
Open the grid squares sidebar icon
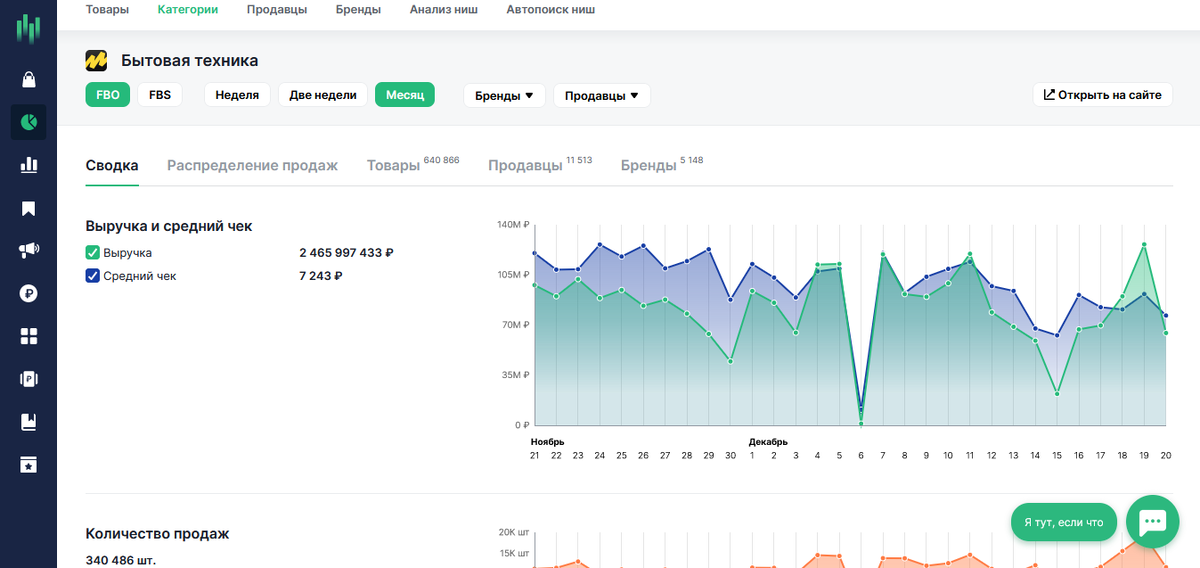point(28,337)
